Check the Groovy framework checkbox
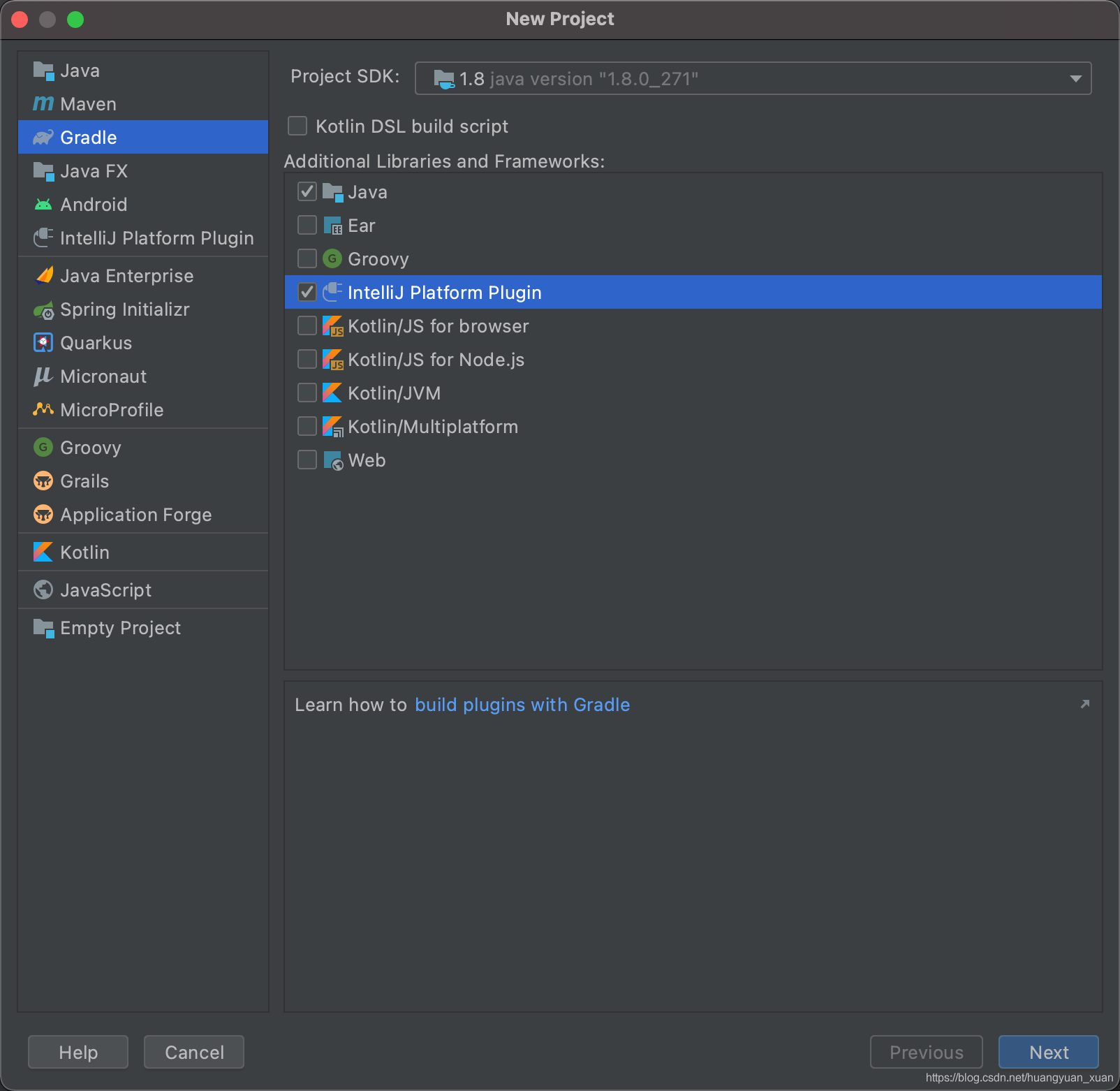 tap(307, 258)
